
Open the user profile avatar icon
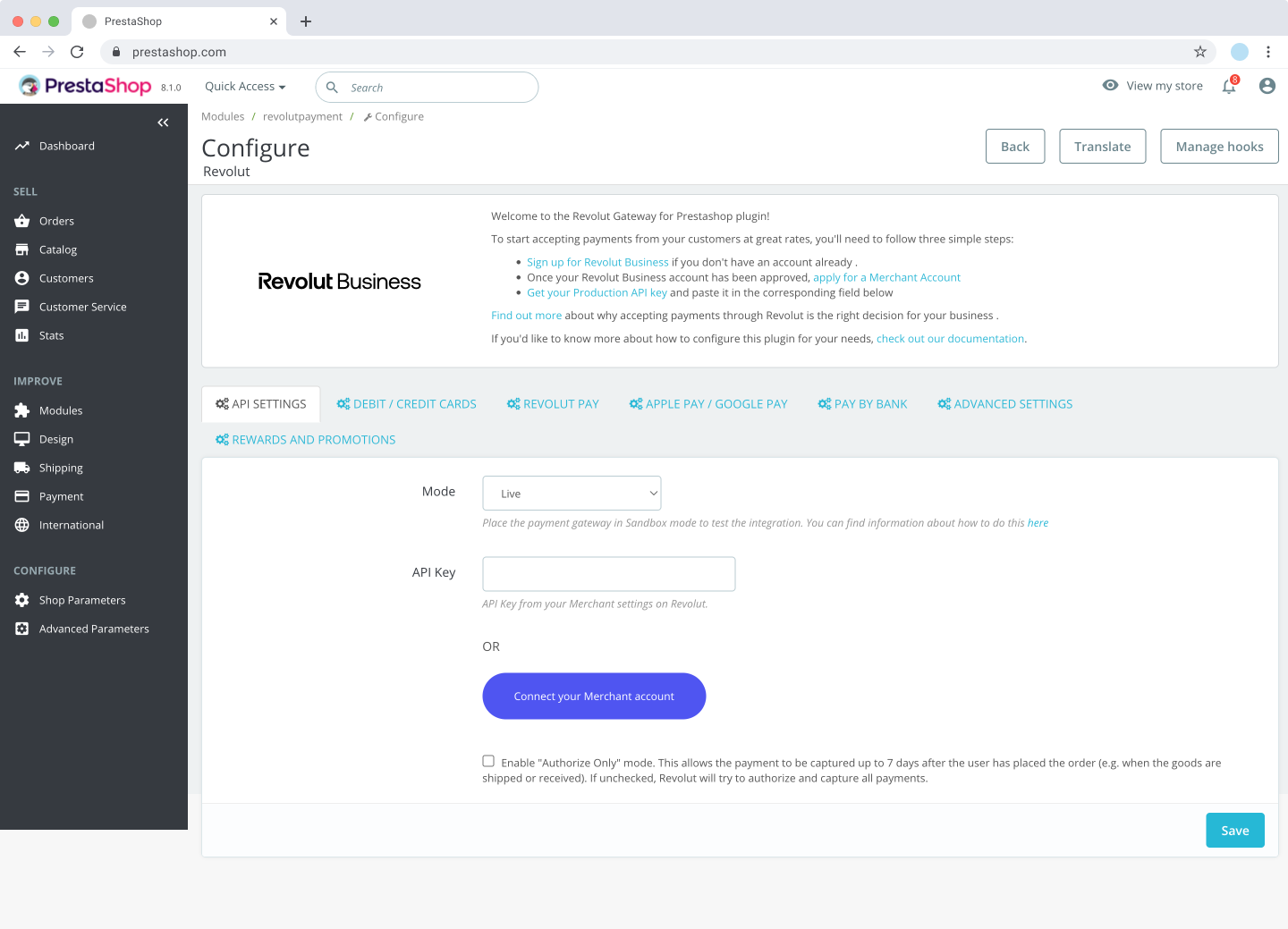1267,86
